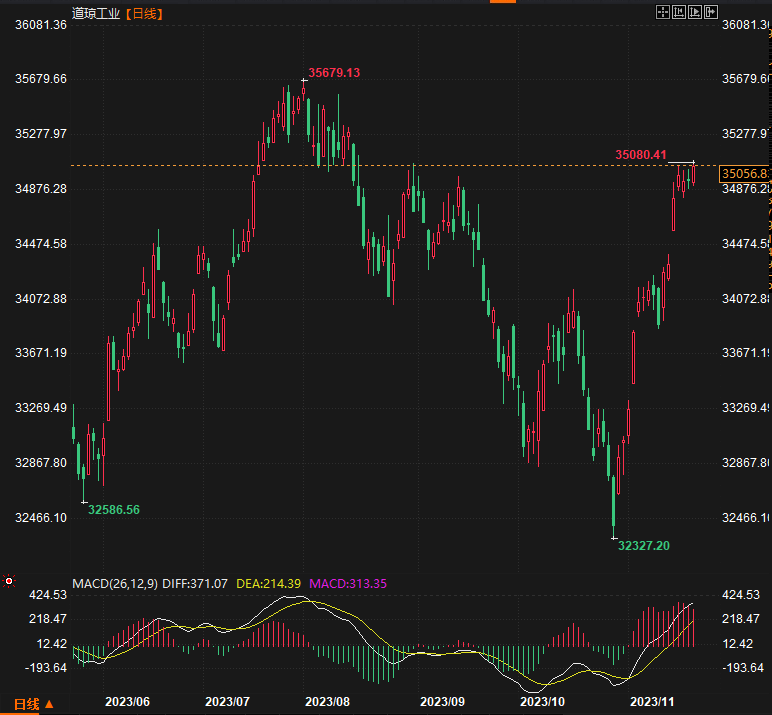The width and height of the screenshot is (772, 715).
Task: Click the jump-to-start chart icon
Action: click(x=679, y=13)
